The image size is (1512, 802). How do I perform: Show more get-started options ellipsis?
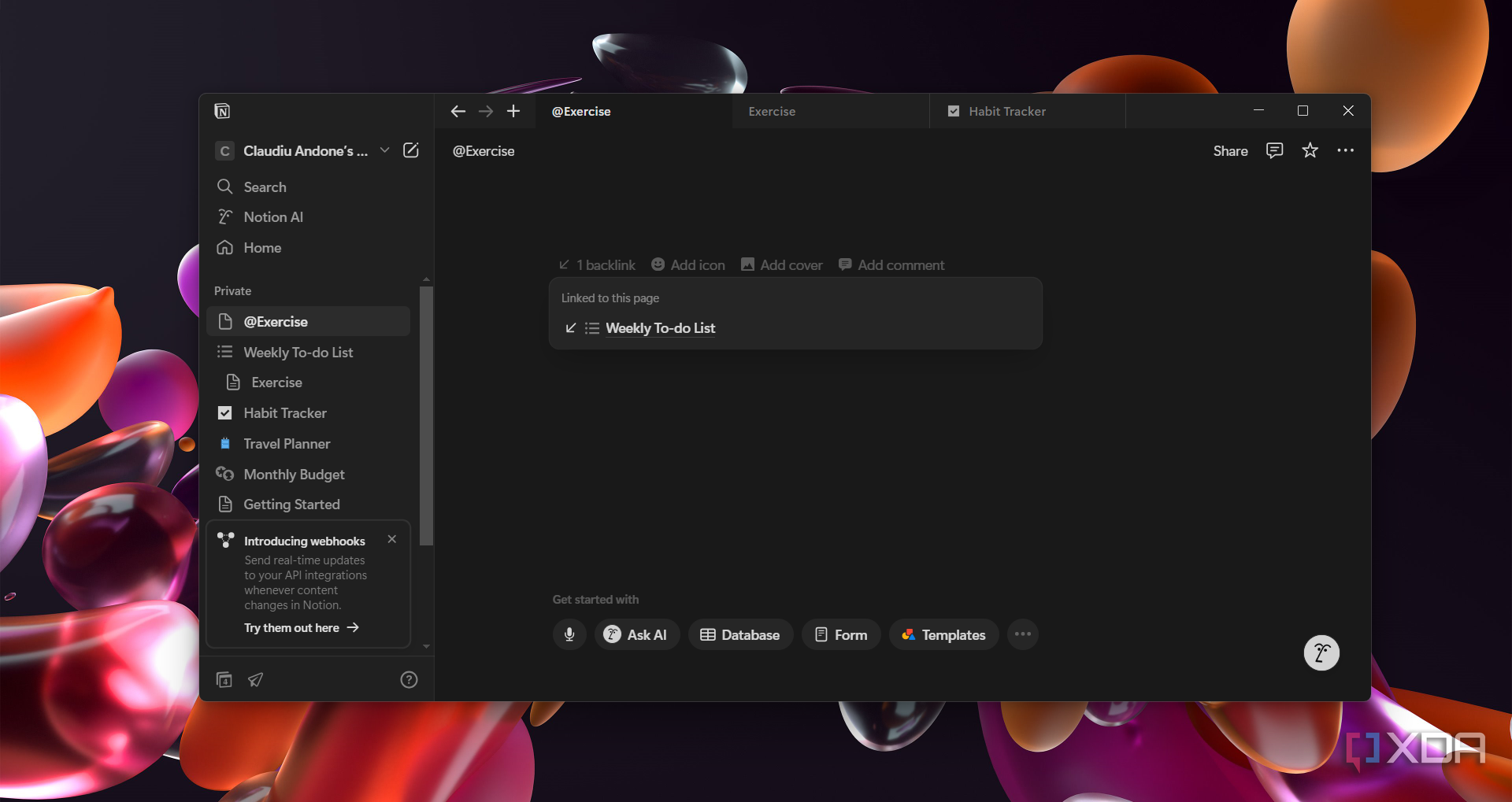pos(1022,634)
